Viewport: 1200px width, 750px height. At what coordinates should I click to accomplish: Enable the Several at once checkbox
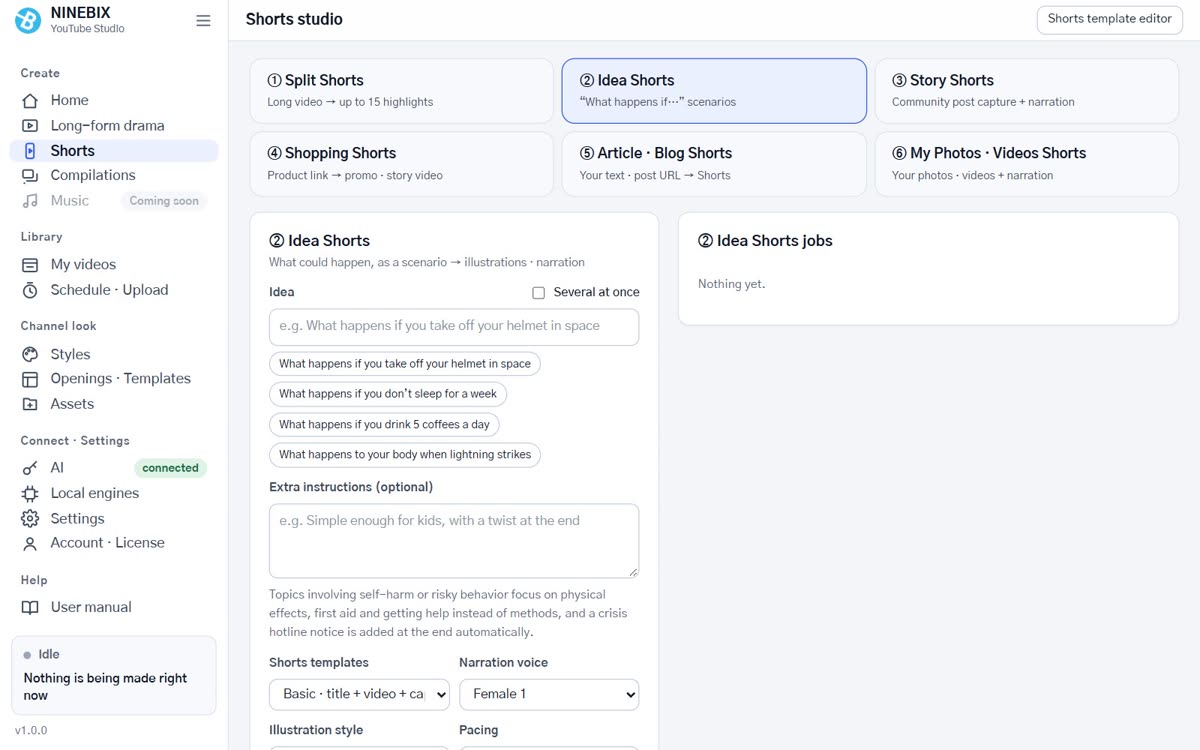(x=538, y=293)
